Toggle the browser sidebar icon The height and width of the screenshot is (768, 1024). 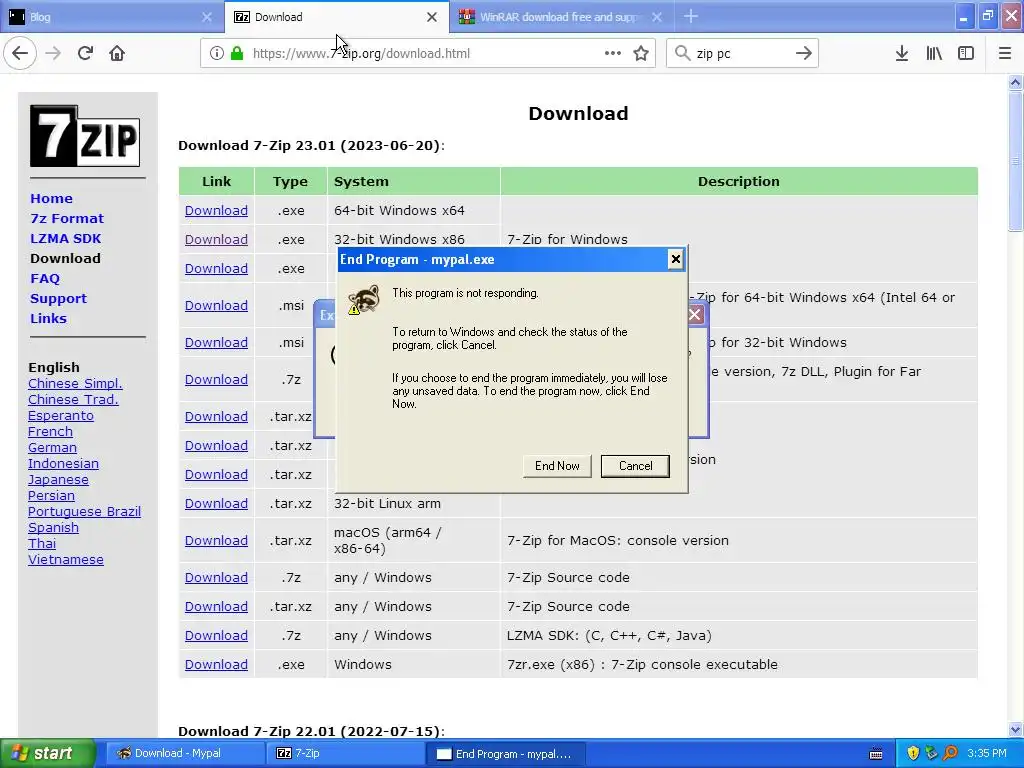point(966,54)
